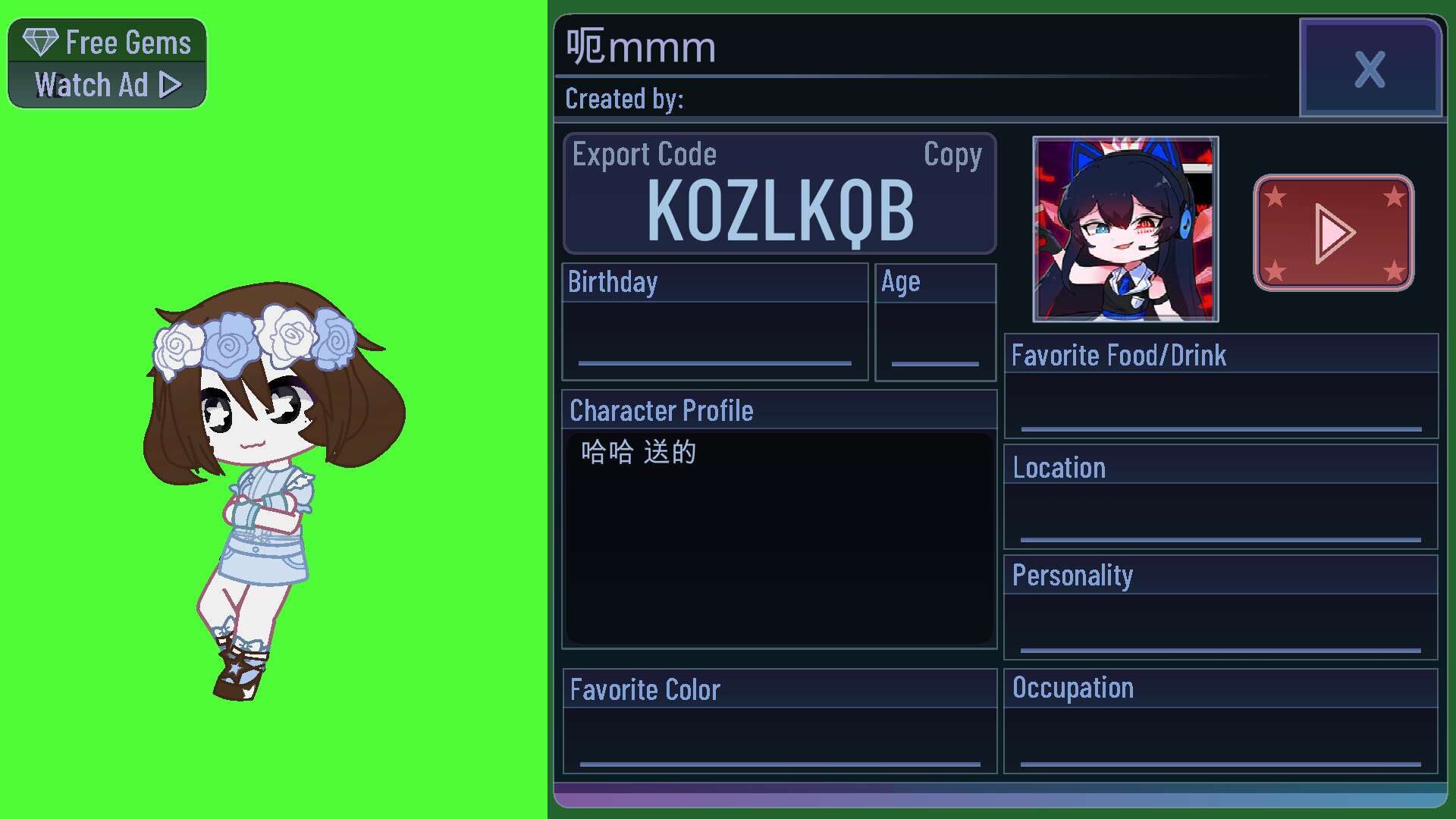Select the Occupation input field

click(x=1221, y=739)
